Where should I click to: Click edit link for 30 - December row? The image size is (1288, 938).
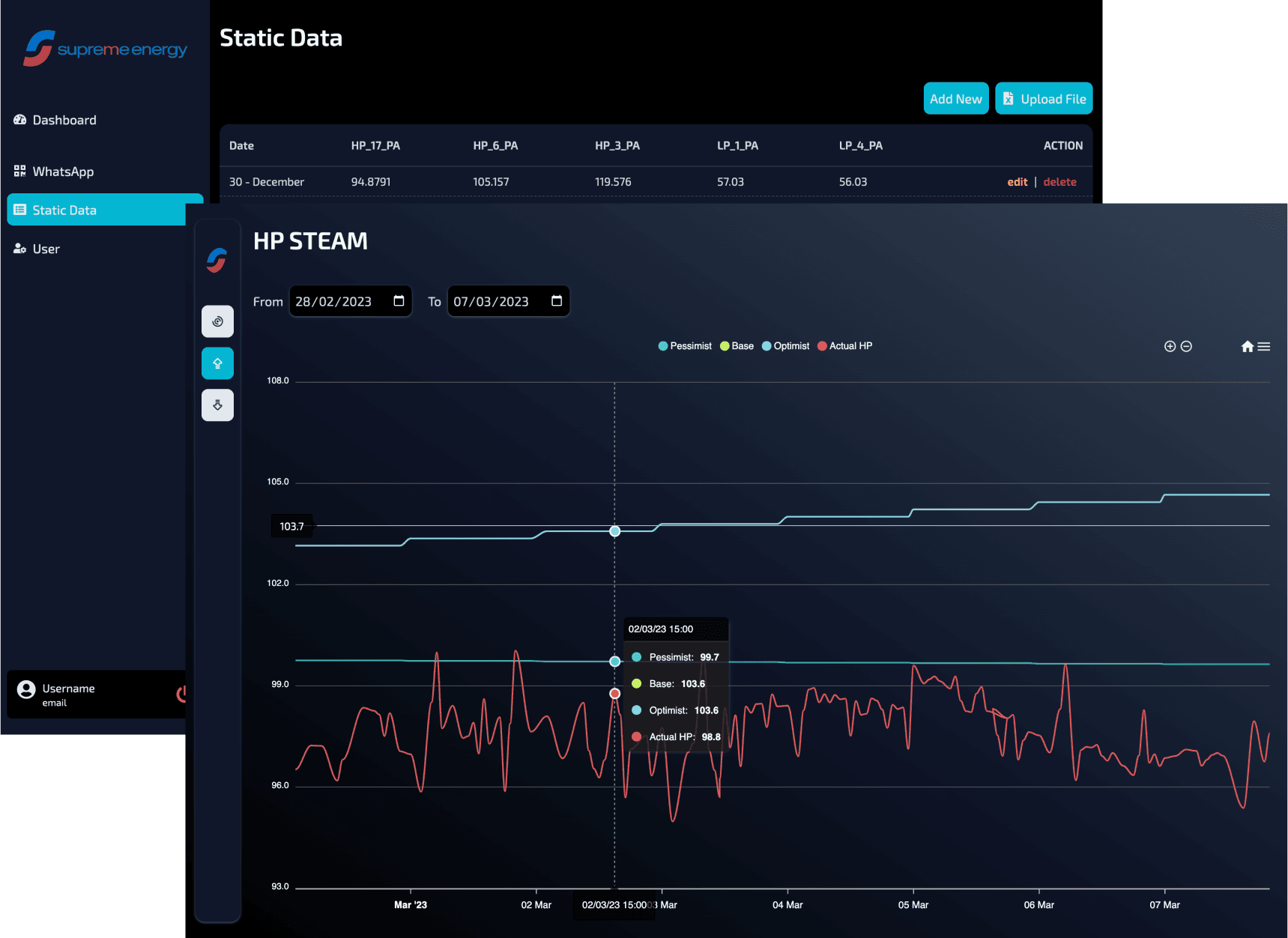click(1017, 182)
